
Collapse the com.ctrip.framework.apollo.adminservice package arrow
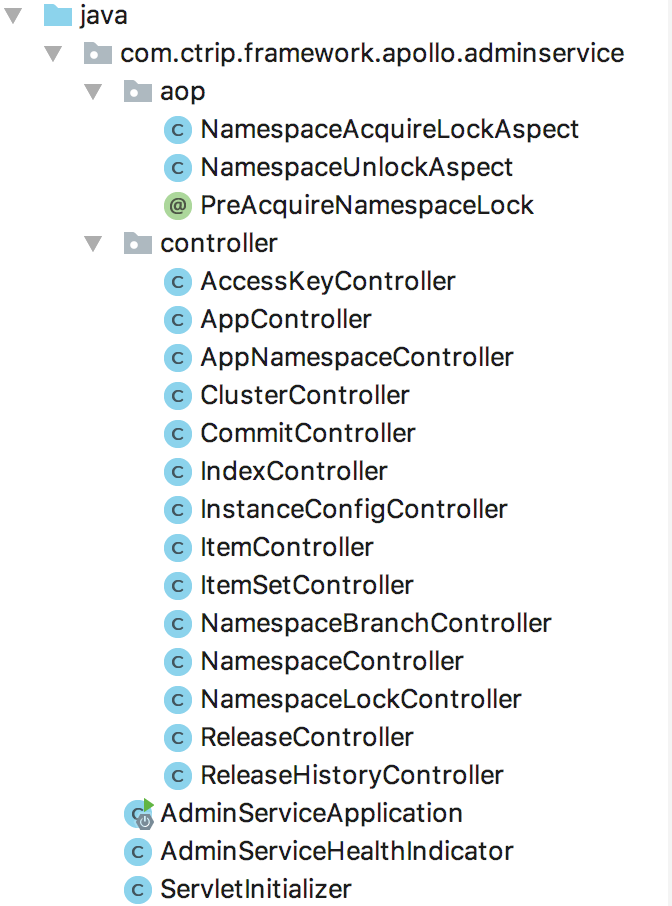[x=52, y=53]
